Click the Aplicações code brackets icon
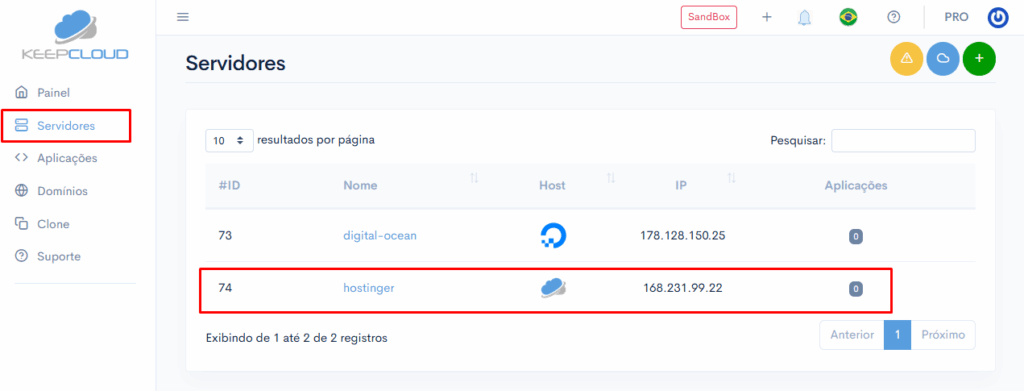This screenshot has width=1024, height=391. pos(22,157)
